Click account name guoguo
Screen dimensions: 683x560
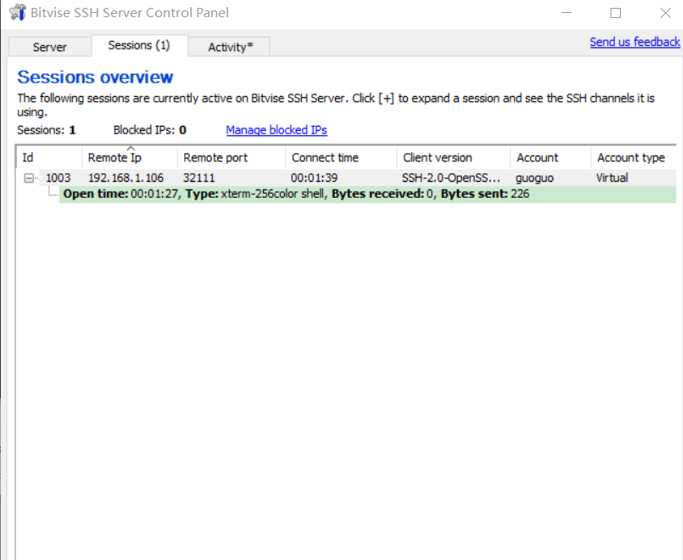pyautogui.click(x=534, y=178)
